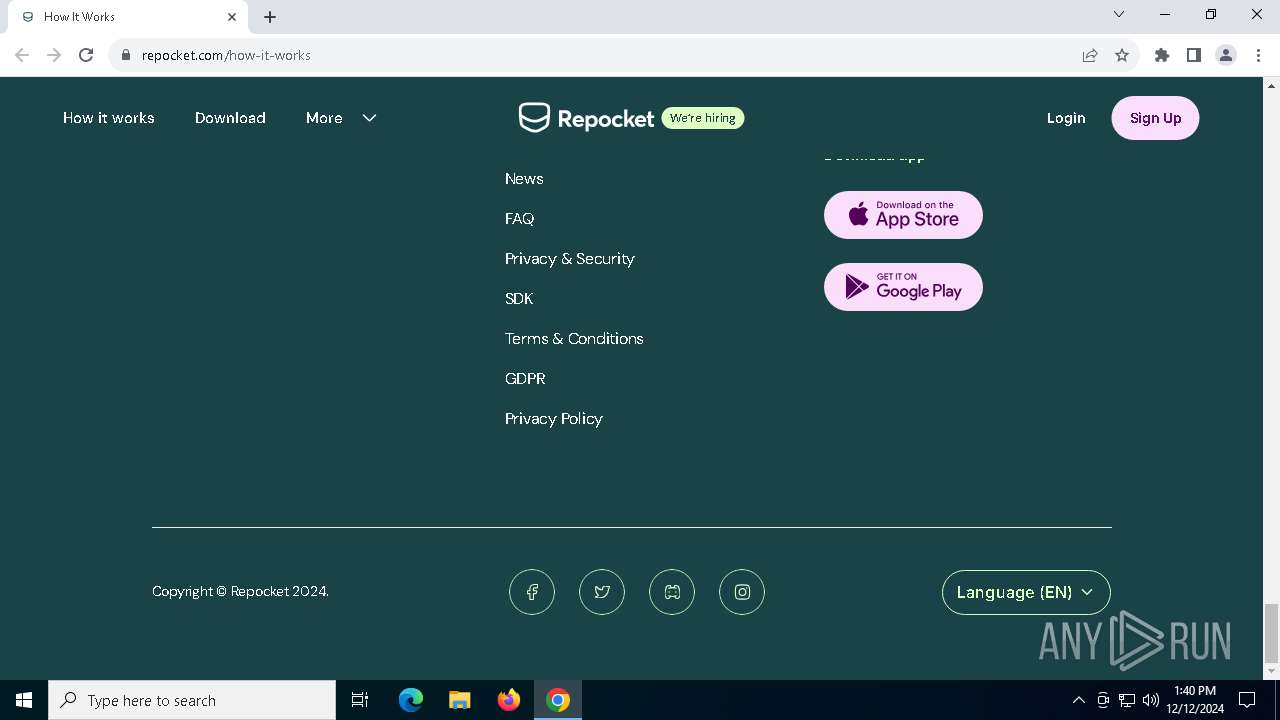Open the Twitter social icon

602,592
